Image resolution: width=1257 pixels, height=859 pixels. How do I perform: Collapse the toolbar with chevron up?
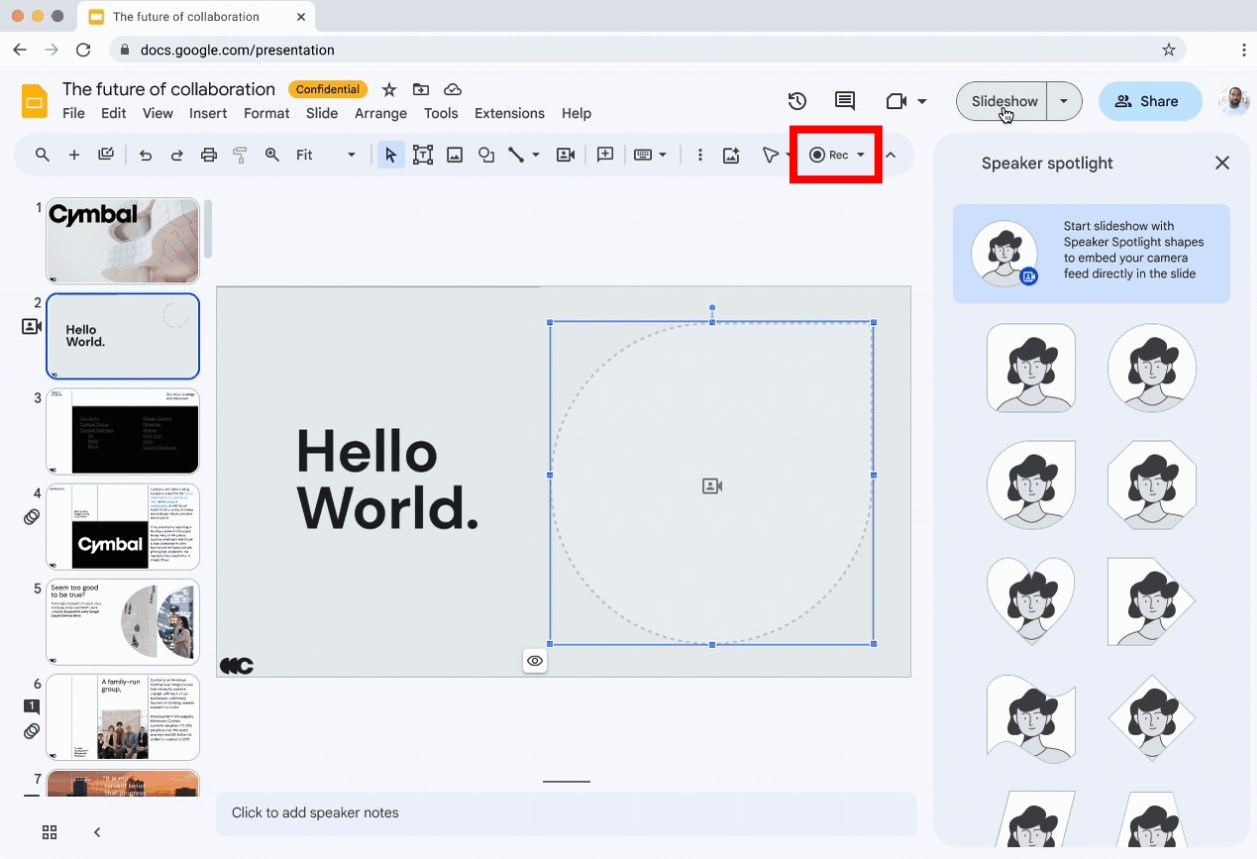891,155
